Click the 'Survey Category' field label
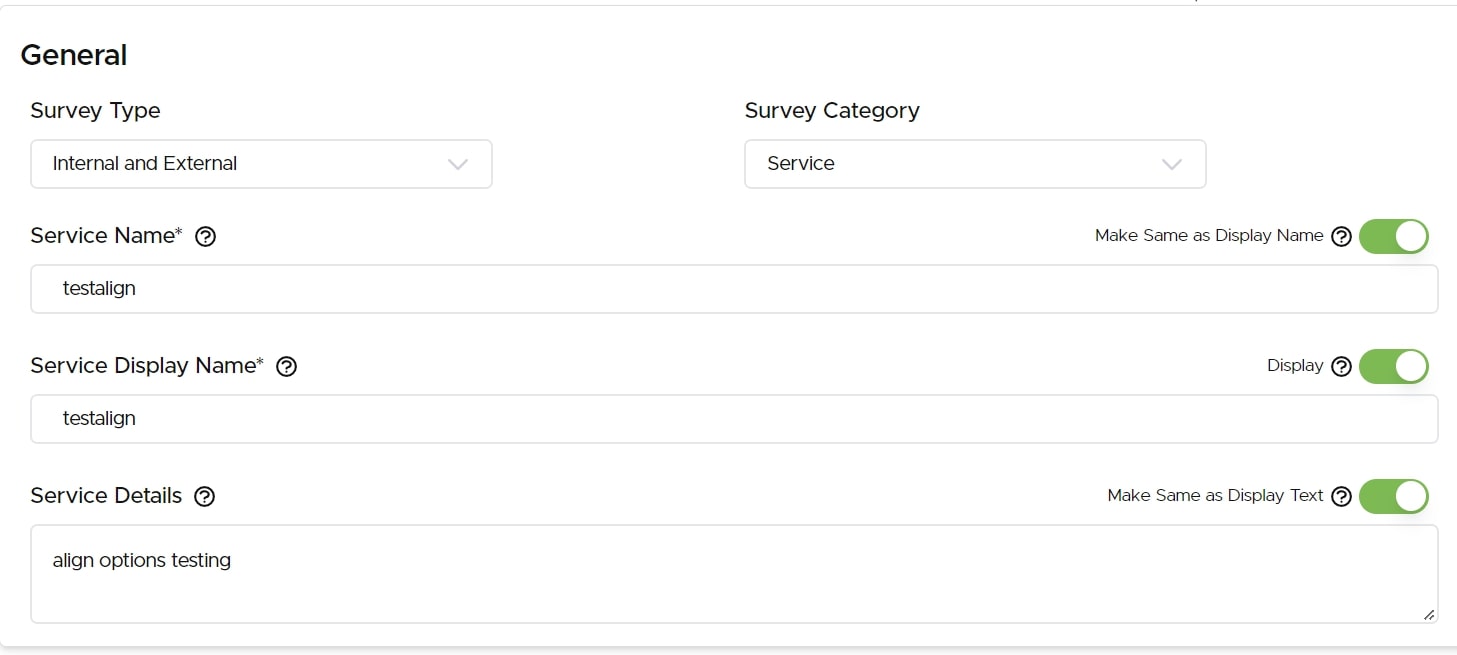The height and width of the screenshot is (655, 1457). pyautogui.click(x=832, y=111)
